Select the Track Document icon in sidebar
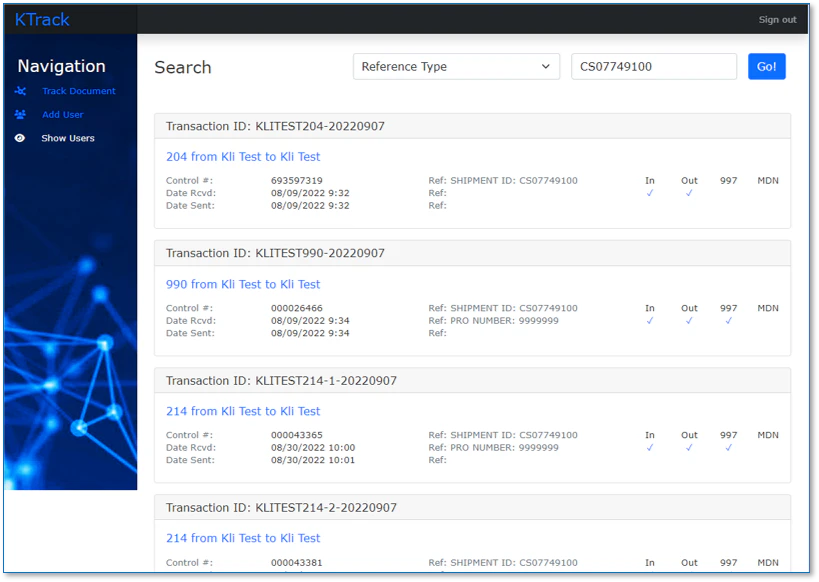 click(x=20, y=90)
